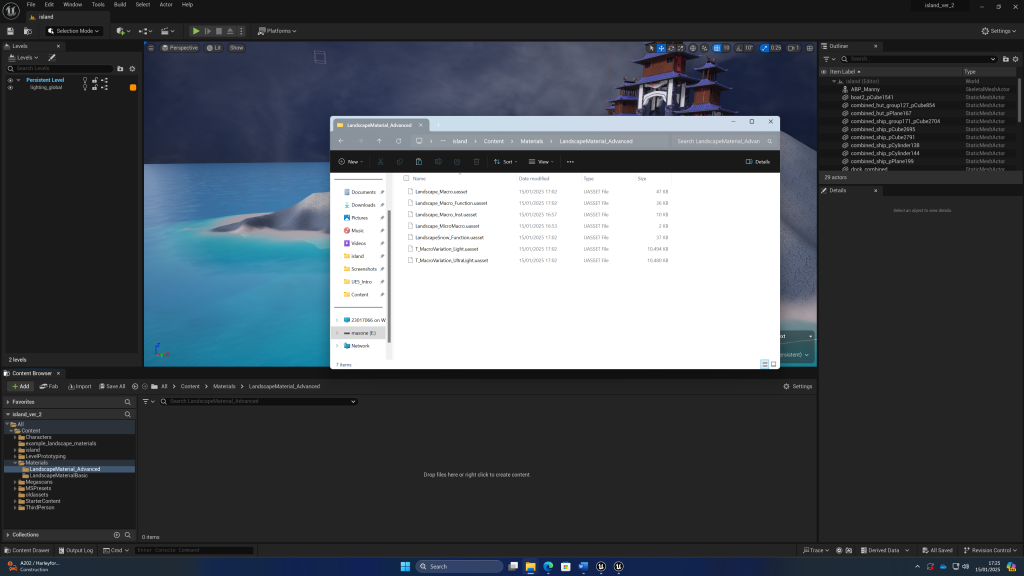This screenshot has width=1024, height=576.
Task: Click the Levels world composition edit icon
Action: [x=52, y=57]
